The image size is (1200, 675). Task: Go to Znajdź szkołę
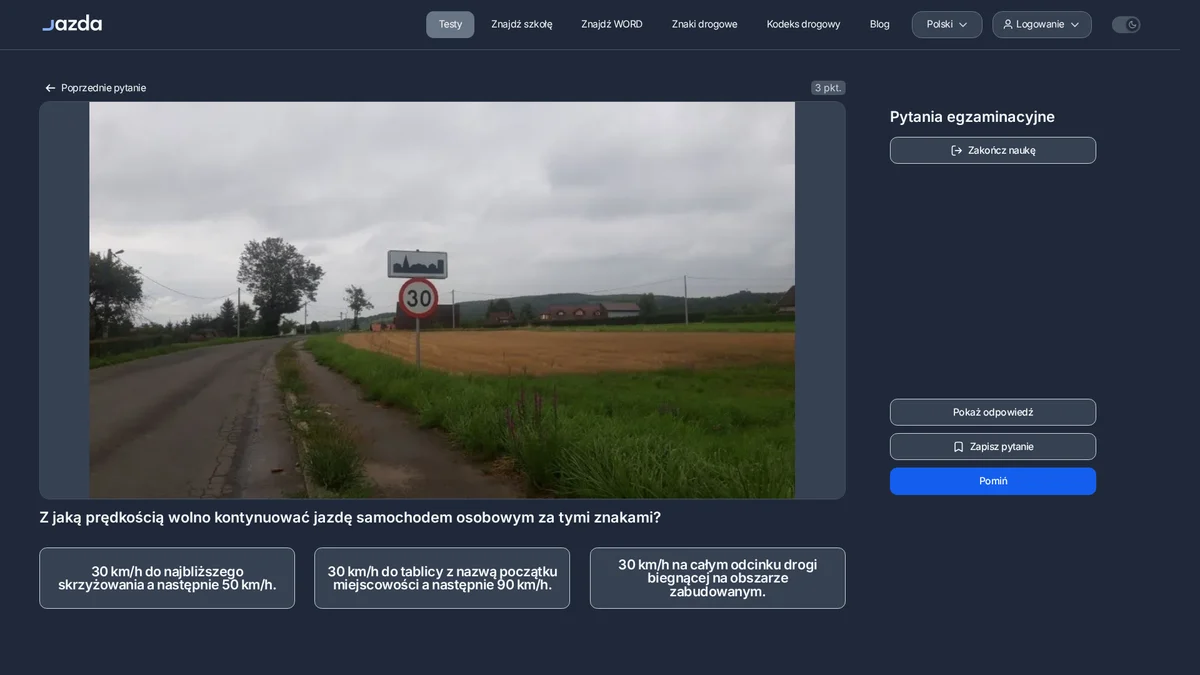click(522, 24)
